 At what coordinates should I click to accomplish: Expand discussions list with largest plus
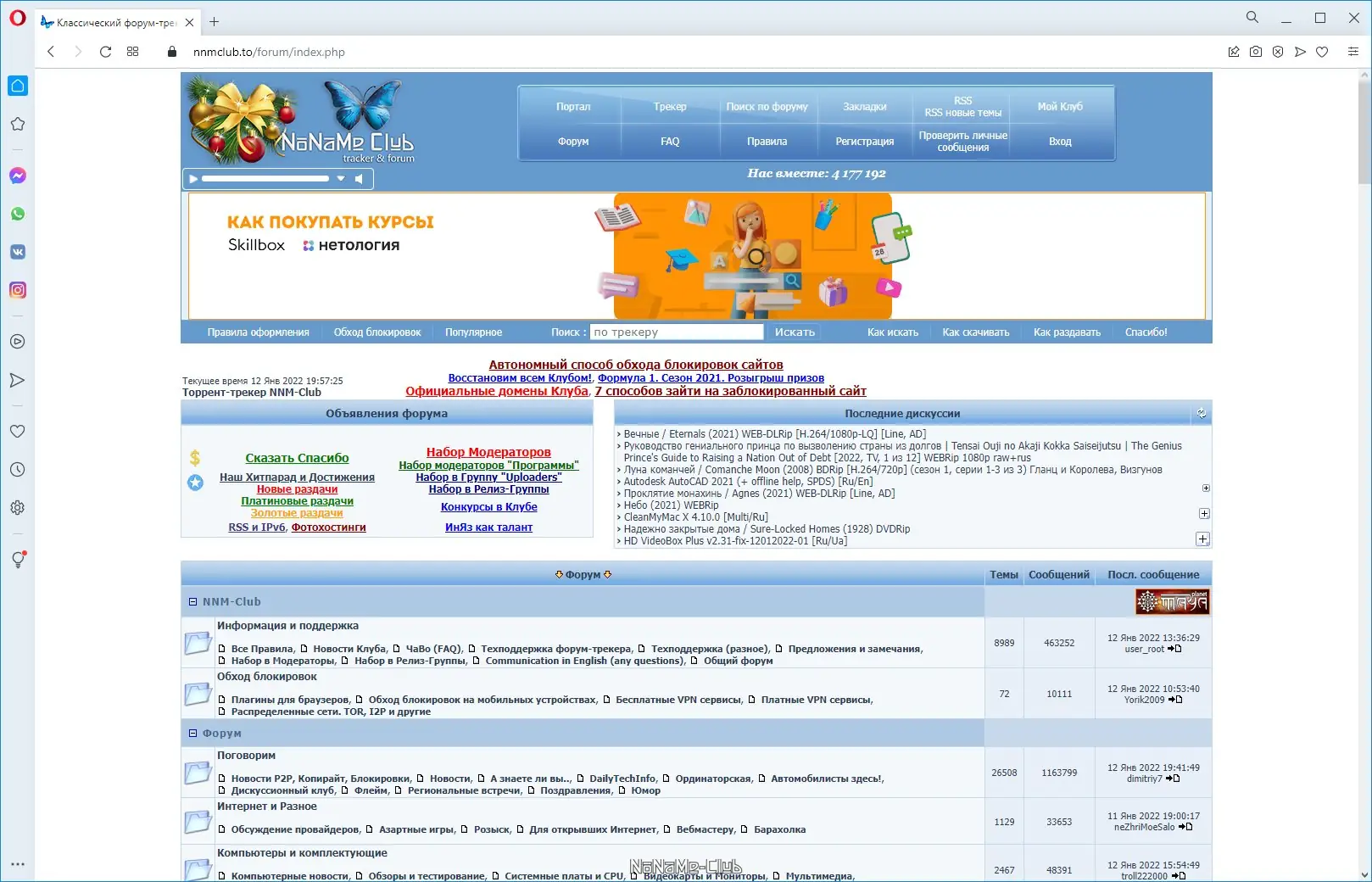(x=1202, y=539)
